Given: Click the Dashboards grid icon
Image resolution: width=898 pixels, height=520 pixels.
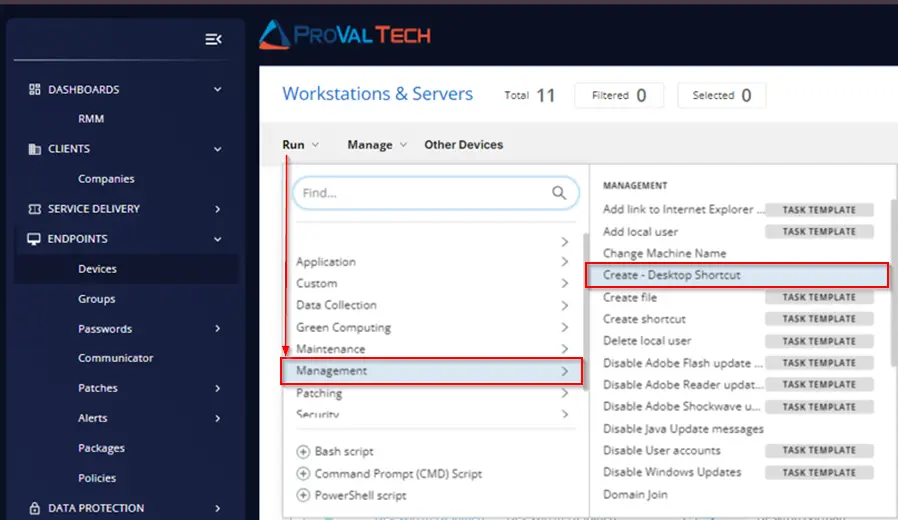Looking at the screenshot, I should (x=34, y=89).
